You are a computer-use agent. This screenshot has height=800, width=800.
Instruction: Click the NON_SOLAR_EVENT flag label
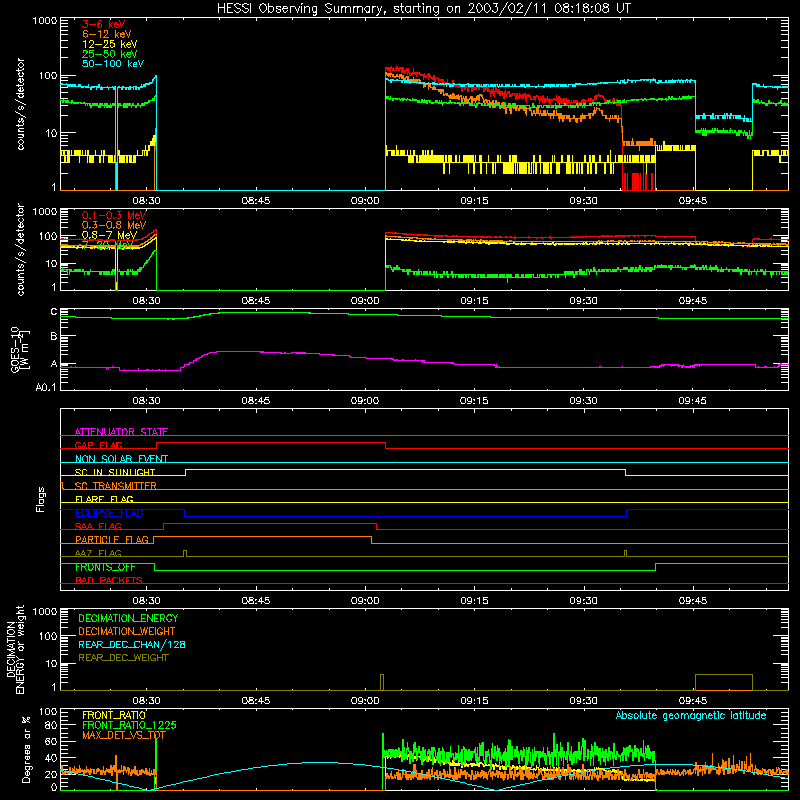(x=121, y=459)
